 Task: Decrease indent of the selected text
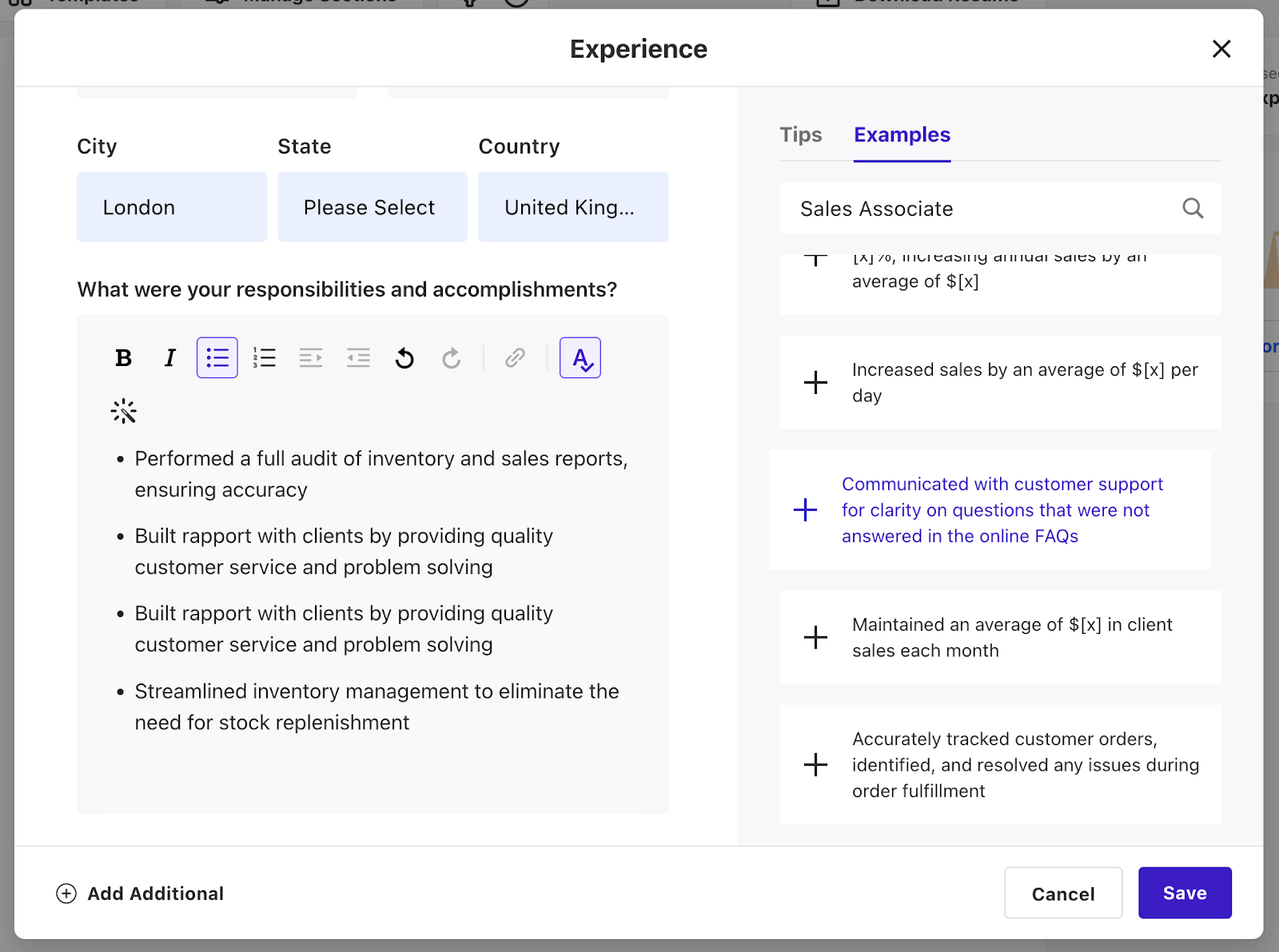click(x=358, y=358)
